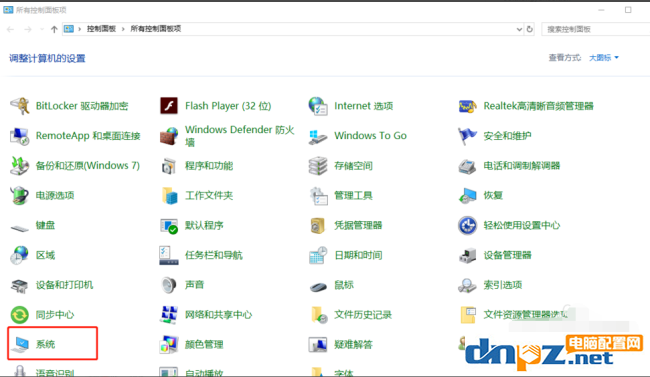Open the Flash Player (32 位) icon
The image size is (650, 377).
pos(169,106)
